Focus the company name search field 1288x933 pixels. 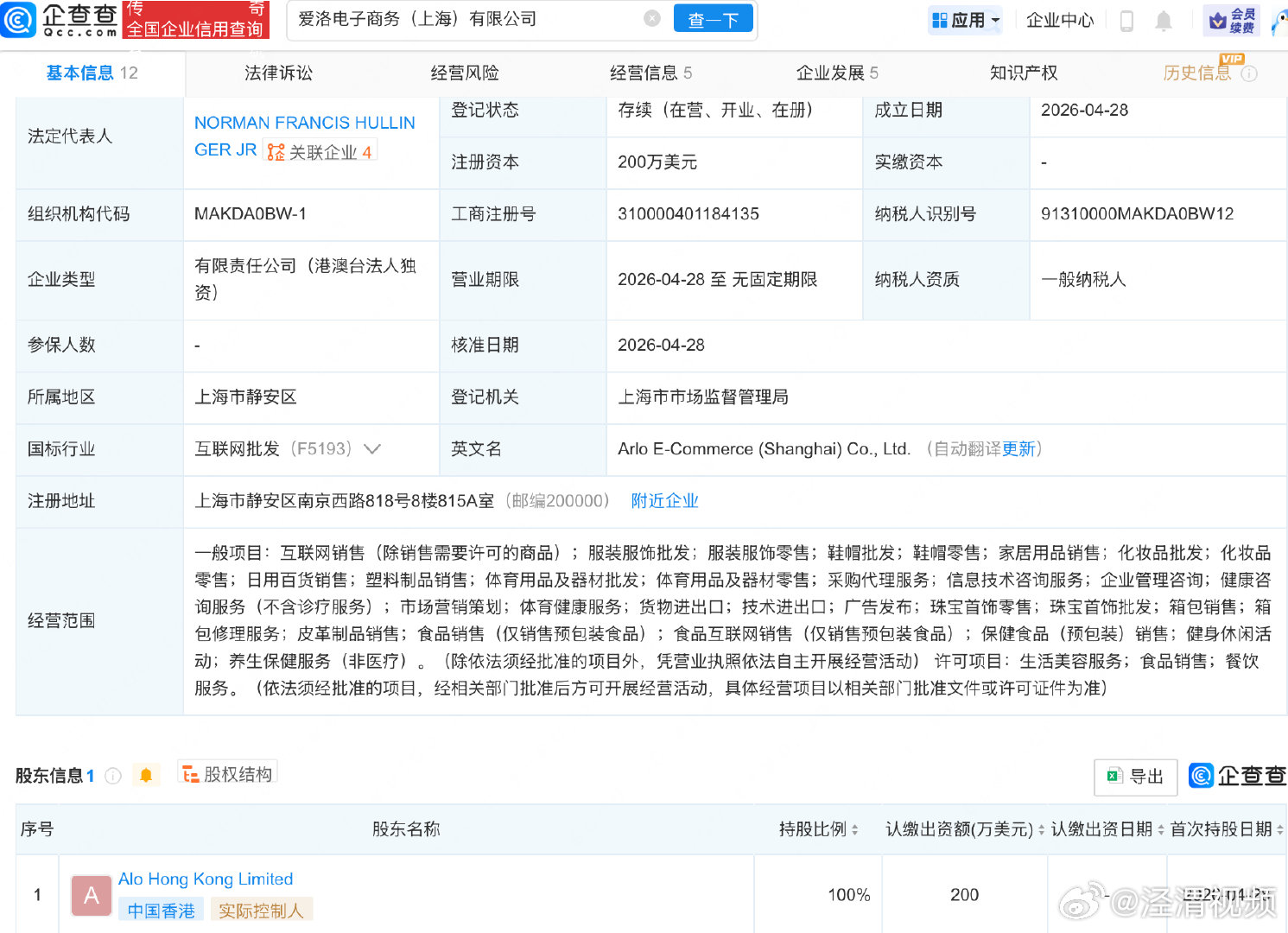(466, 19)
